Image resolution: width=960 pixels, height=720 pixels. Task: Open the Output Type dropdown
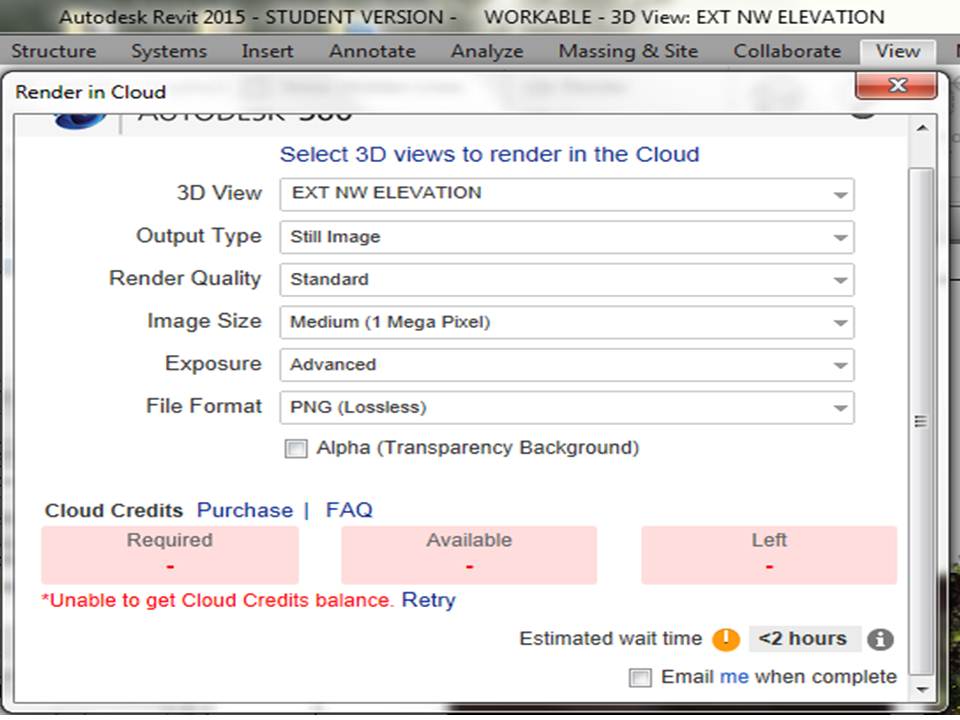pyautogui.click(x=567, y=237)
